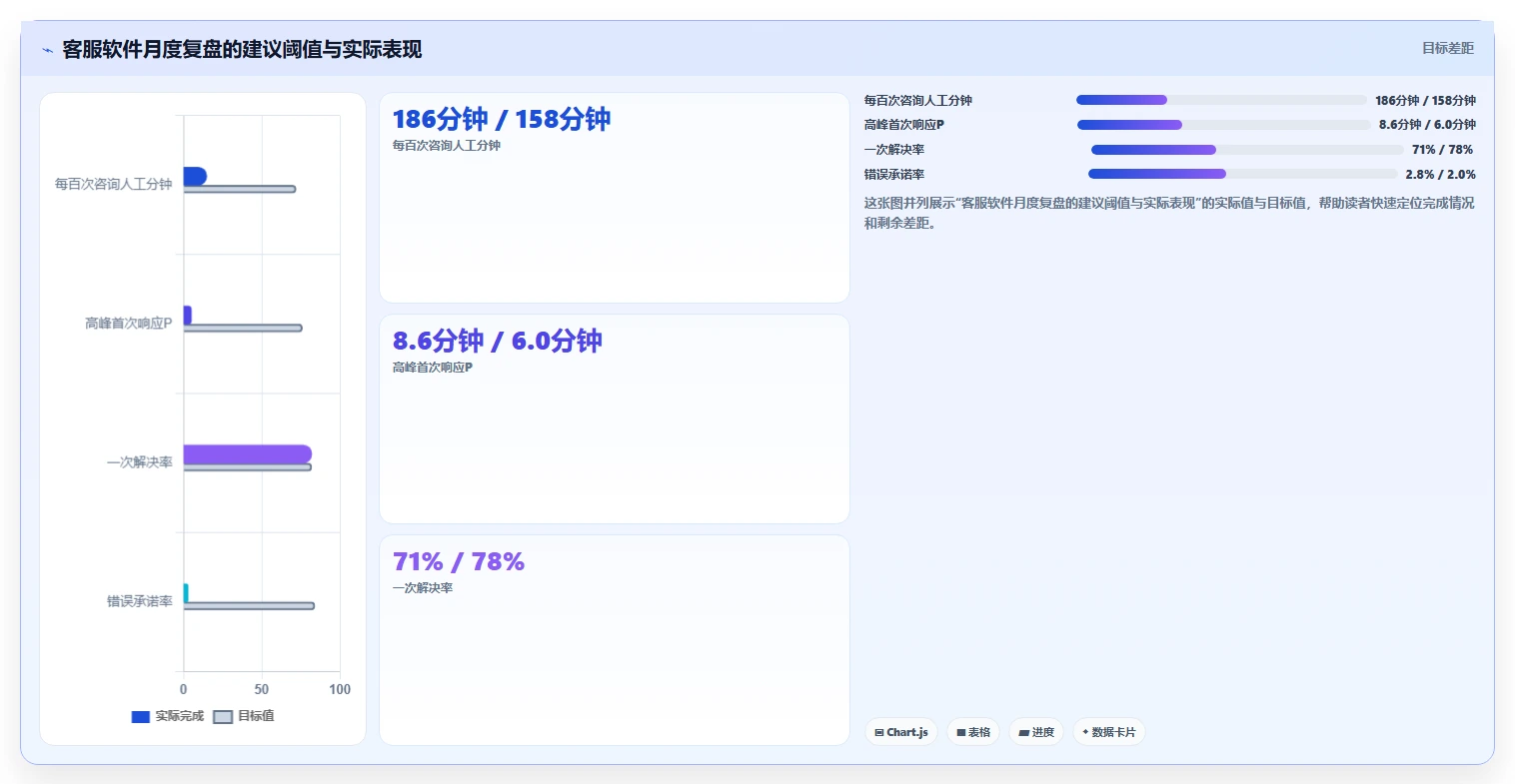Viewport: 1515px width, 784px height.
Task: Click the large card value 186分钟 / 158分钟
Action: pyautogui.click(x=502, y=119)
